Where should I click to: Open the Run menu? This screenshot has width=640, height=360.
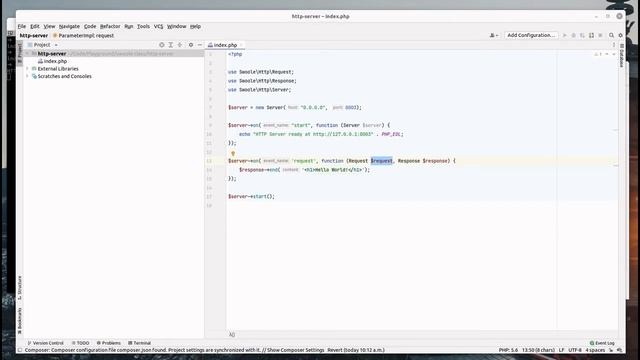click(129, 26)
